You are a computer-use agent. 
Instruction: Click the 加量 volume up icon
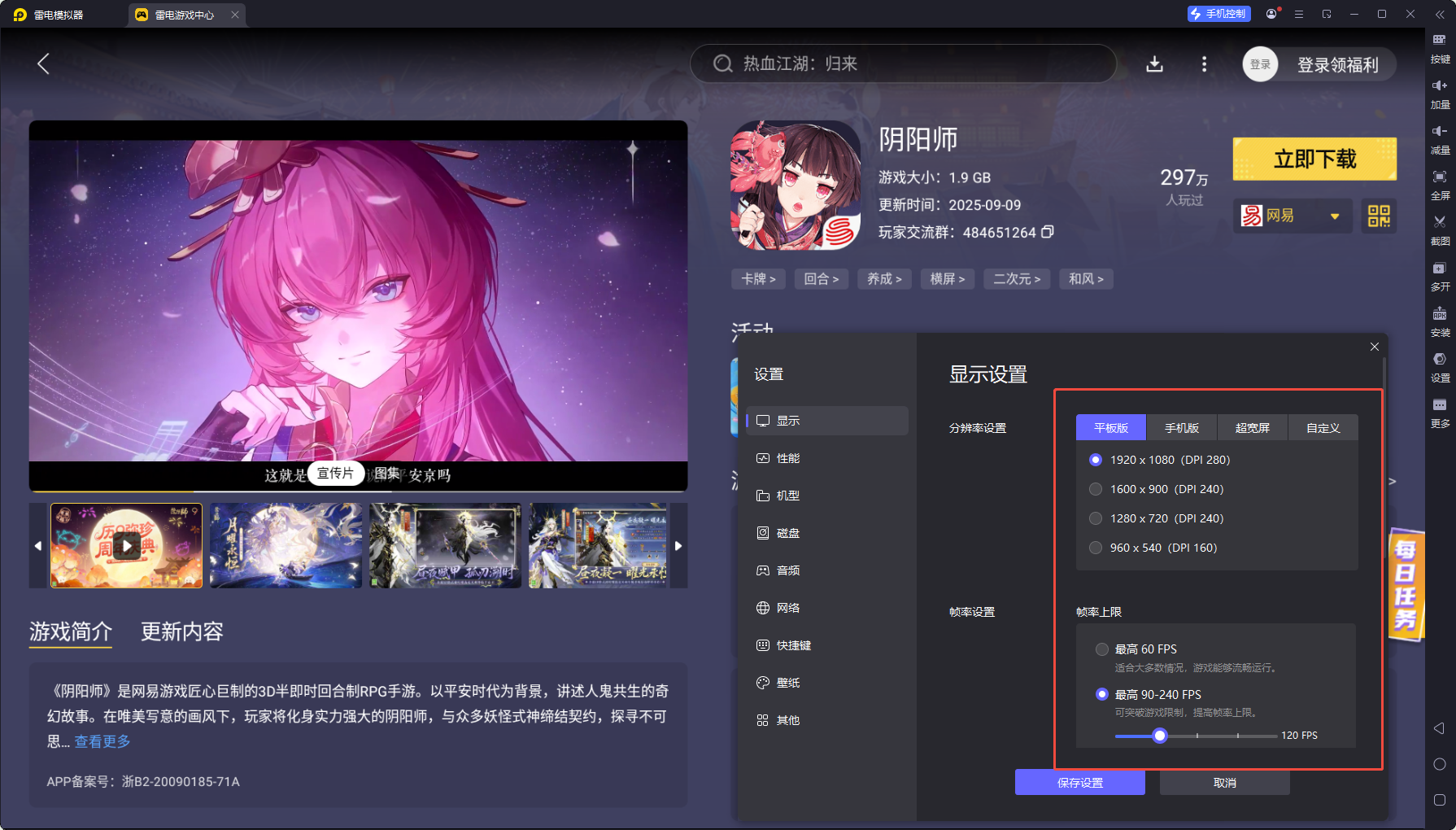1440,94
